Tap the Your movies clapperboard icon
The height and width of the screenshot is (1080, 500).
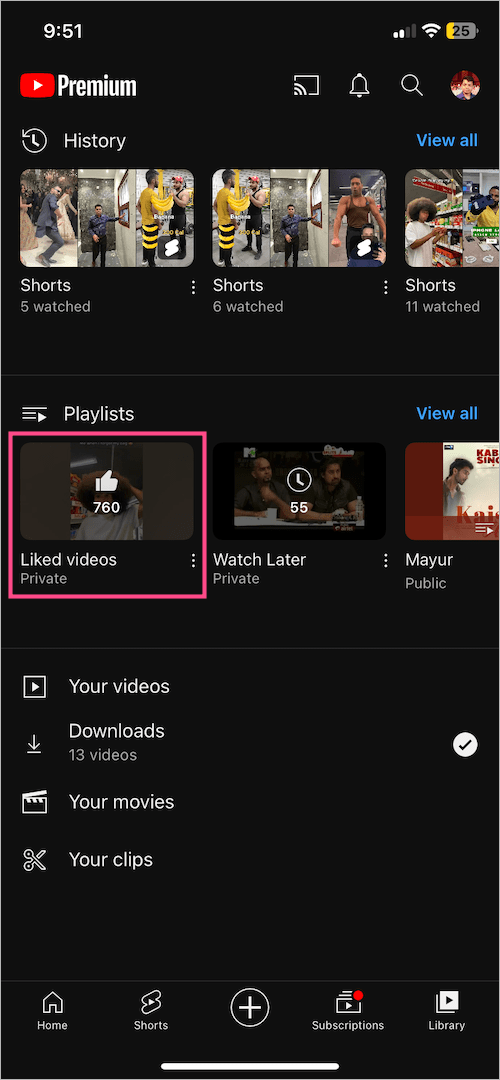tap(34, 802)
